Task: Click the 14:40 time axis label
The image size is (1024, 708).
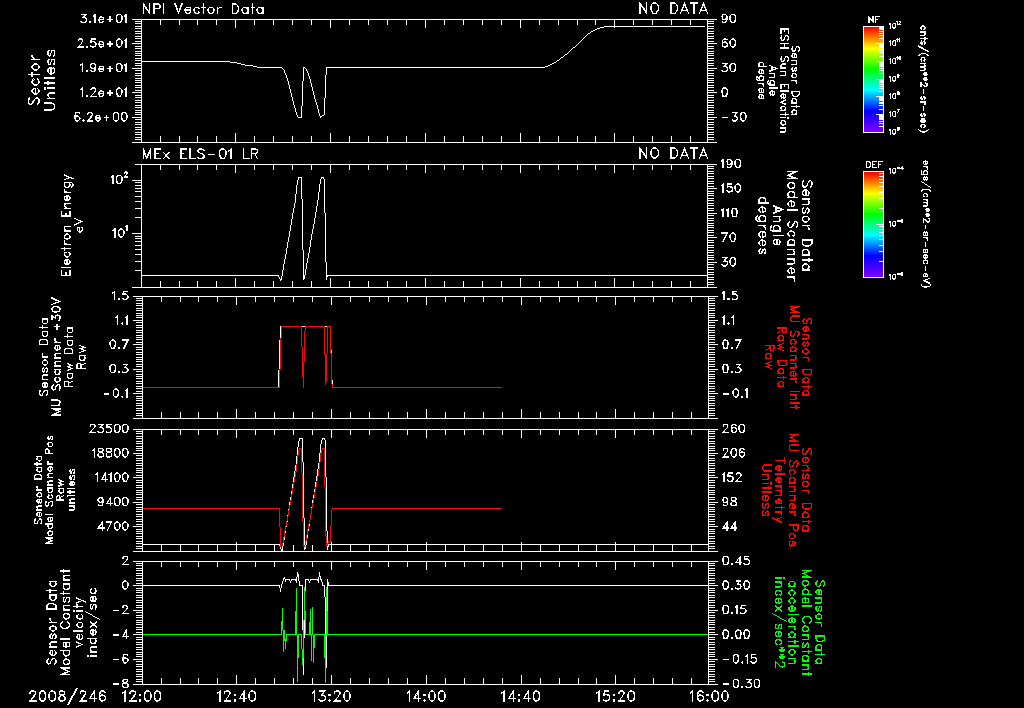Action: pyautogui.click(x=520, y=696)
